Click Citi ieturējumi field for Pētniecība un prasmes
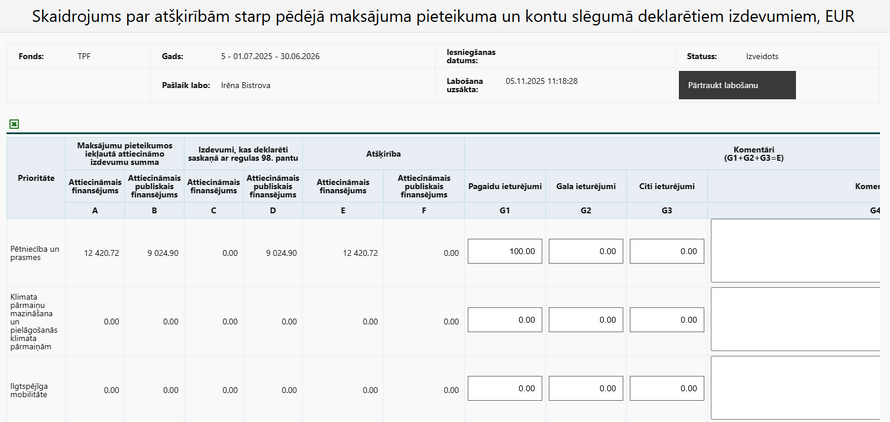890x422 pixels. pyautogui.click(x=667, y=252)
